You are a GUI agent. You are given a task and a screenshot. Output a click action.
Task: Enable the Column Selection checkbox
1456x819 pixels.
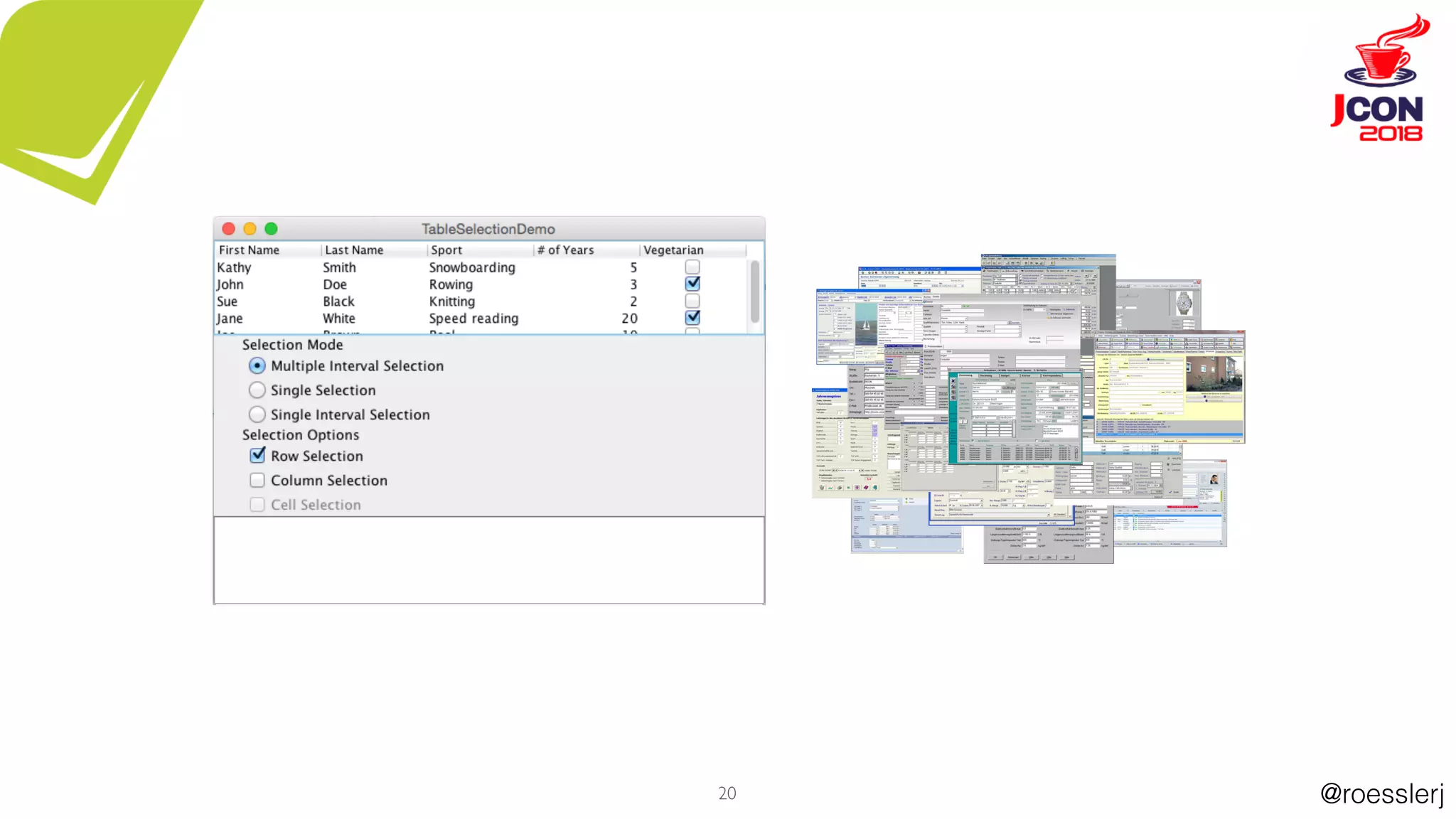click(x=257, y=481)
